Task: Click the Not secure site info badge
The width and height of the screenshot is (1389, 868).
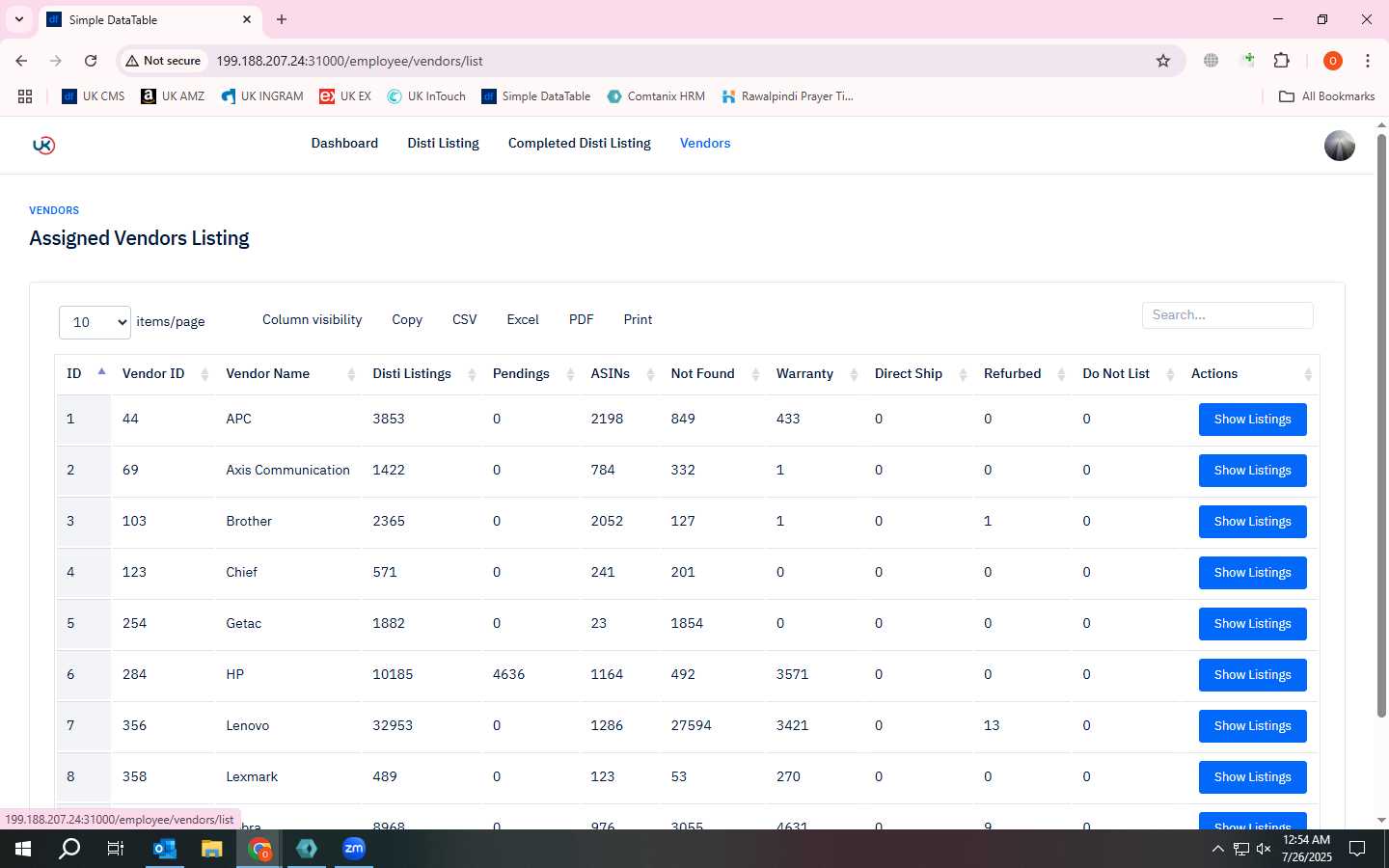Action: 163,61
